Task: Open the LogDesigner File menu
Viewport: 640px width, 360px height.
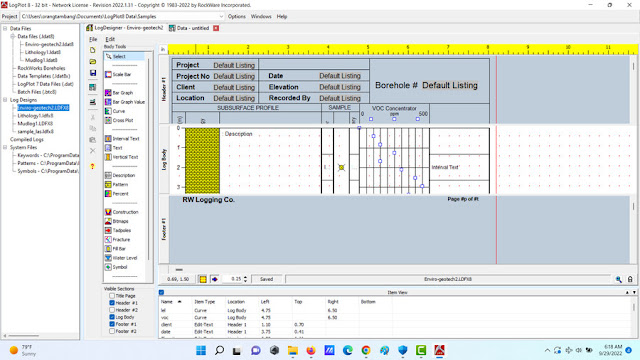Action: click(93, 39)
